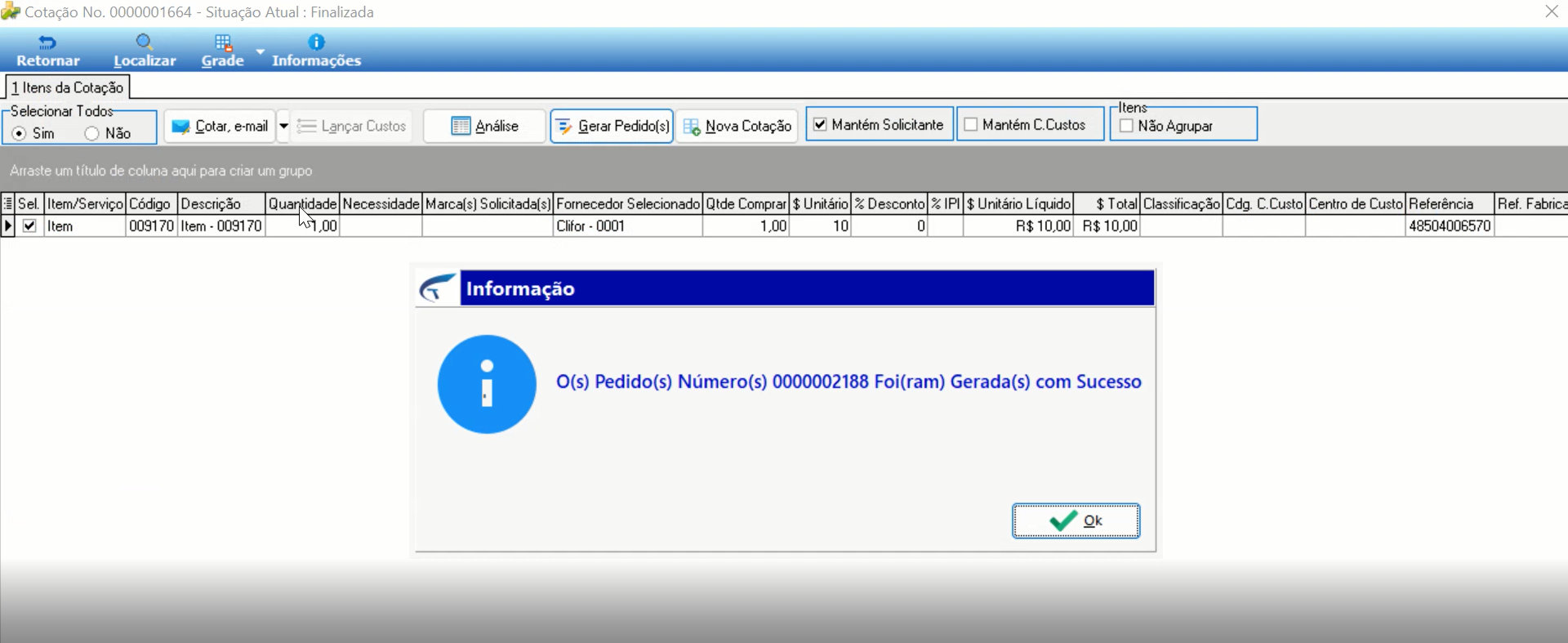The image size is (1568, 643).
Task: Click the Lançar Custos button label
Action: click(x=363, y=126)
